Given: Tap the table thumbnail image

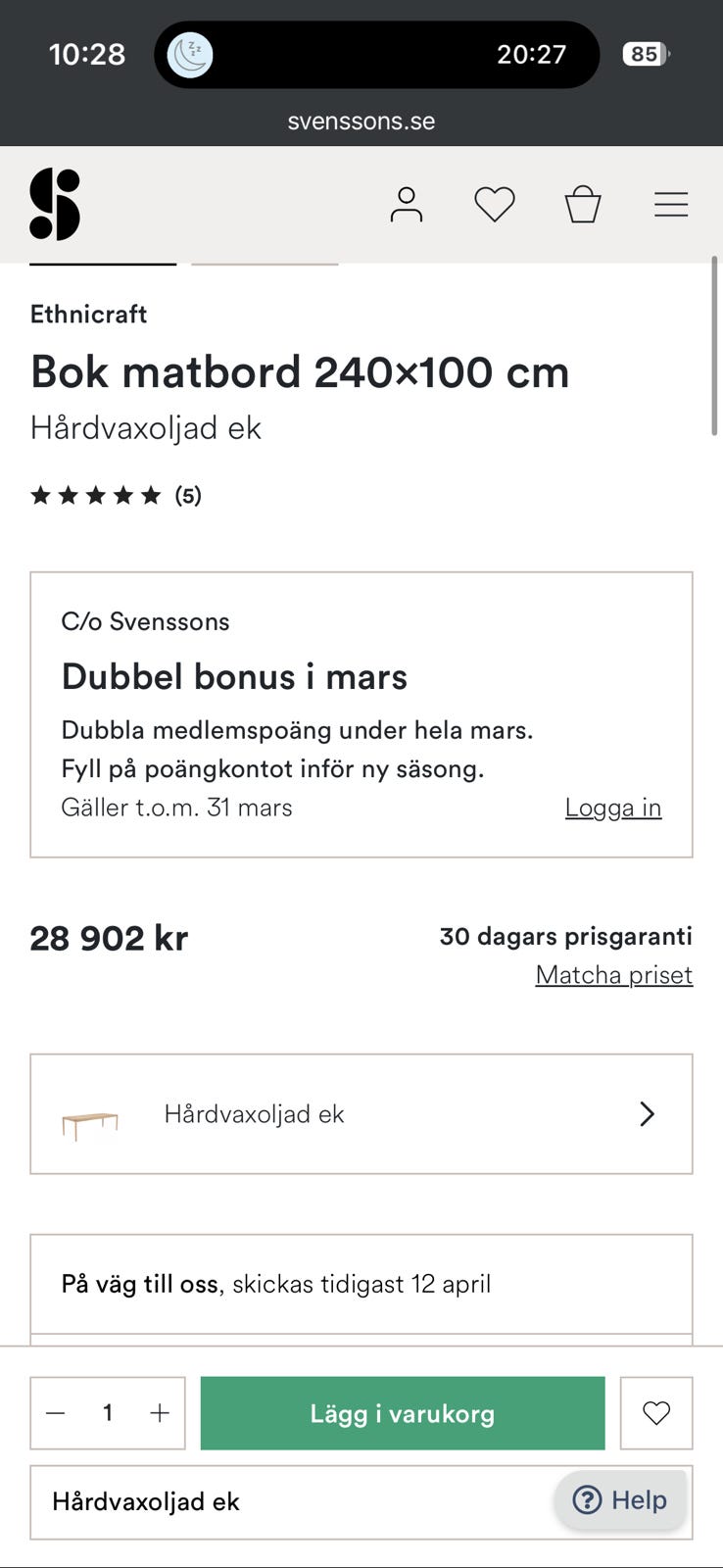Looking at the screenshot, I should click(x=90, y=1124).
